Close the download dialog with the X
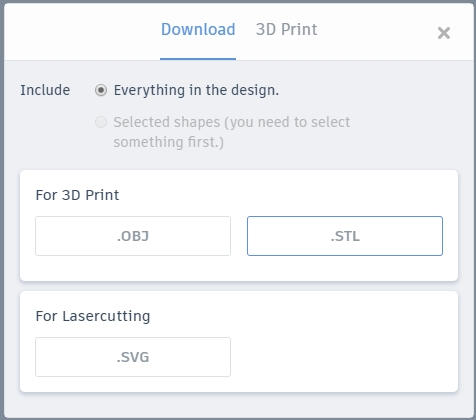The image size is (476, 420). click(444, 33)
